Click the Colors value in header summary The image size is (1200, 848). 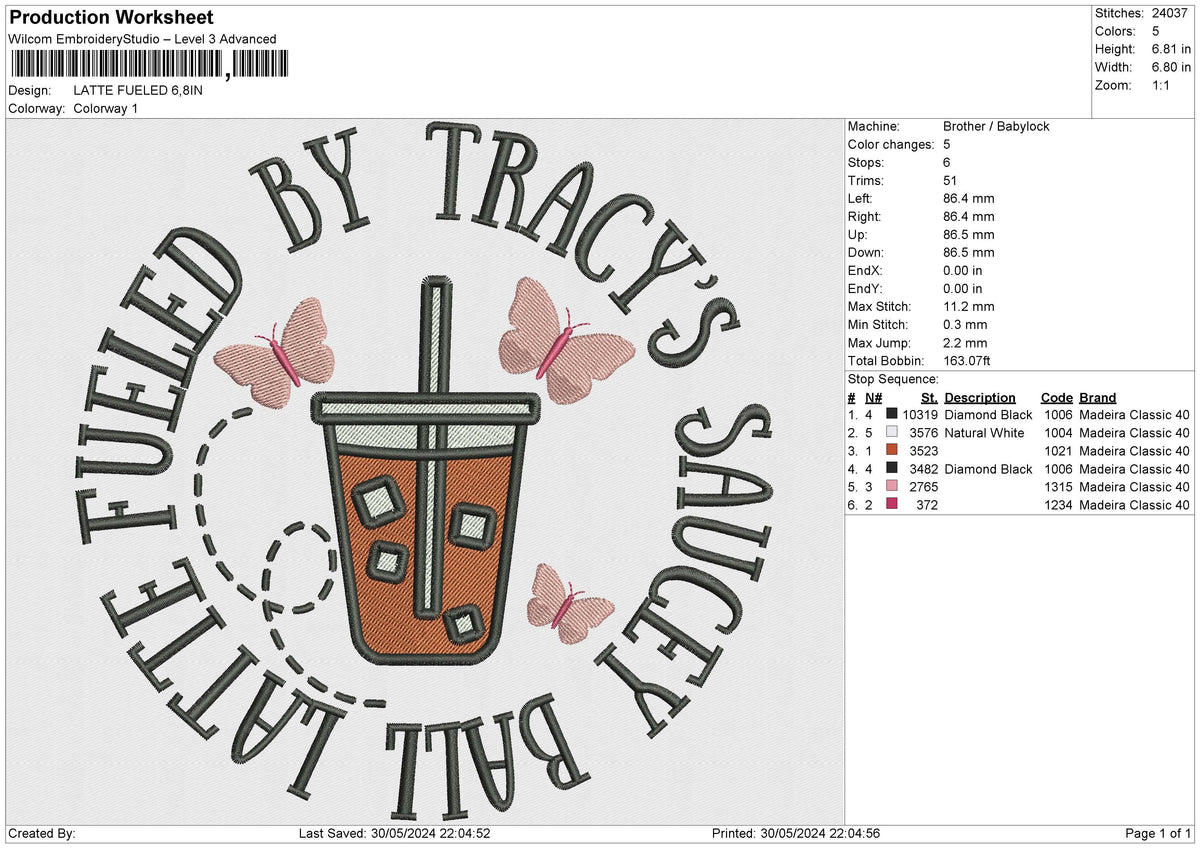tap(1155, 31)
